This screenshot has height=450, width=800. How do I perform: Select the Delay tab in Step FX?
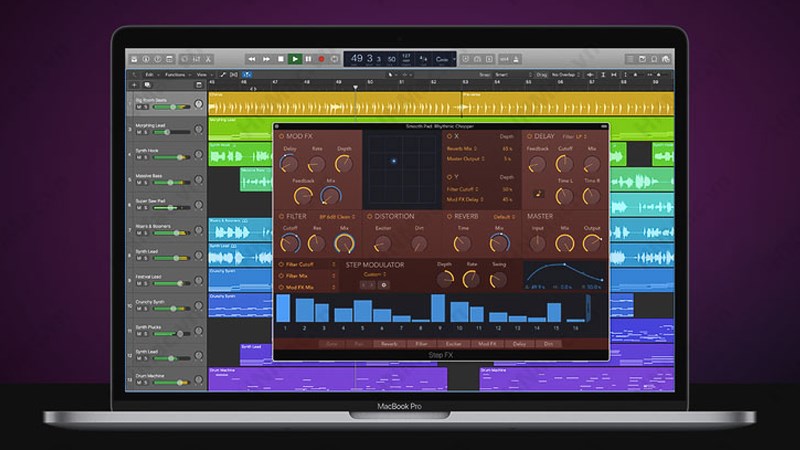pos(519,344)
